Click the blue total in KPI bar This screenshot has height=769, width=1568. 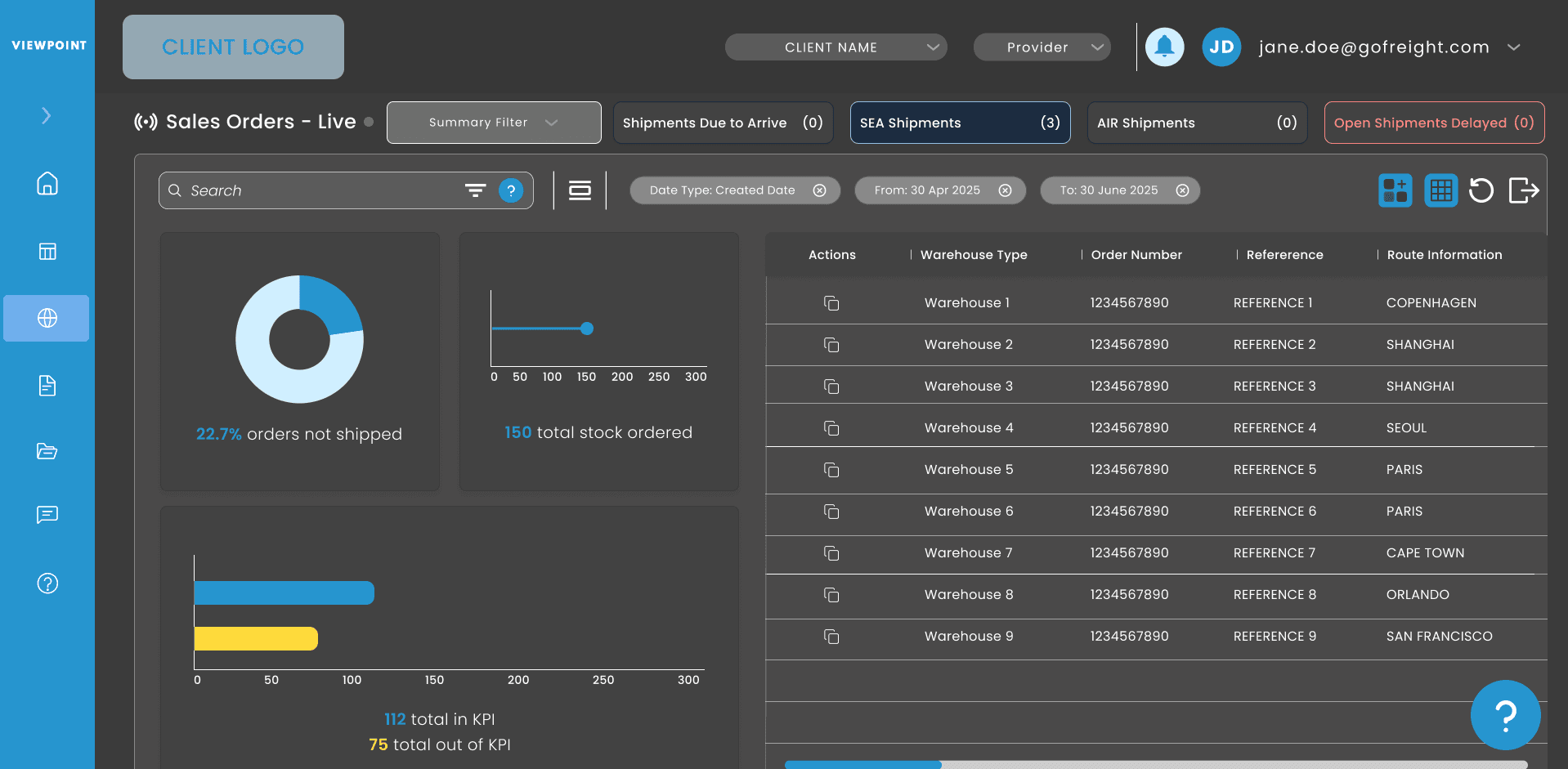284,592
